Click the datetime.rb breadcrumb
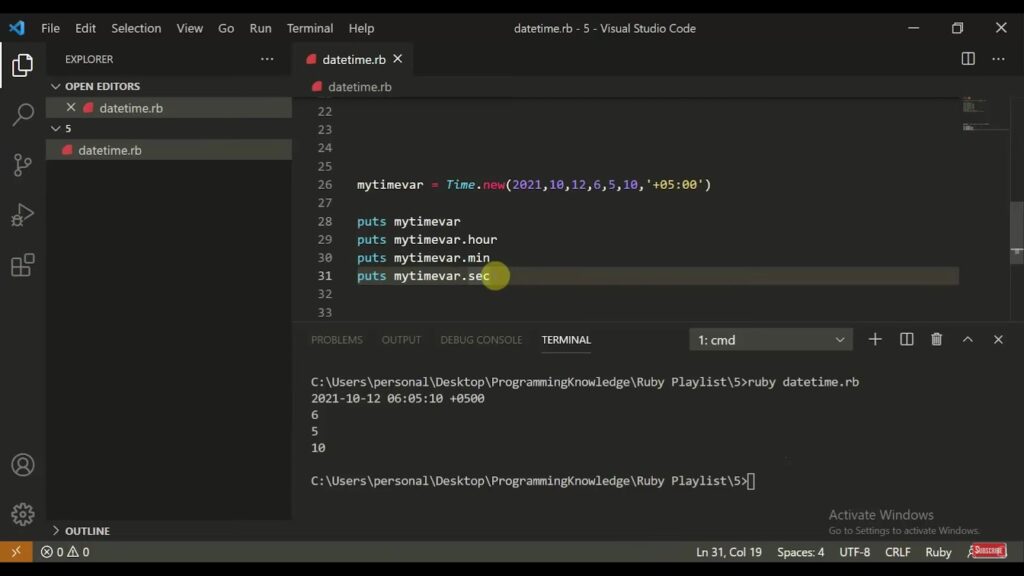The height and width of the screenshot is (576, 1024). (x=359, y=87)
